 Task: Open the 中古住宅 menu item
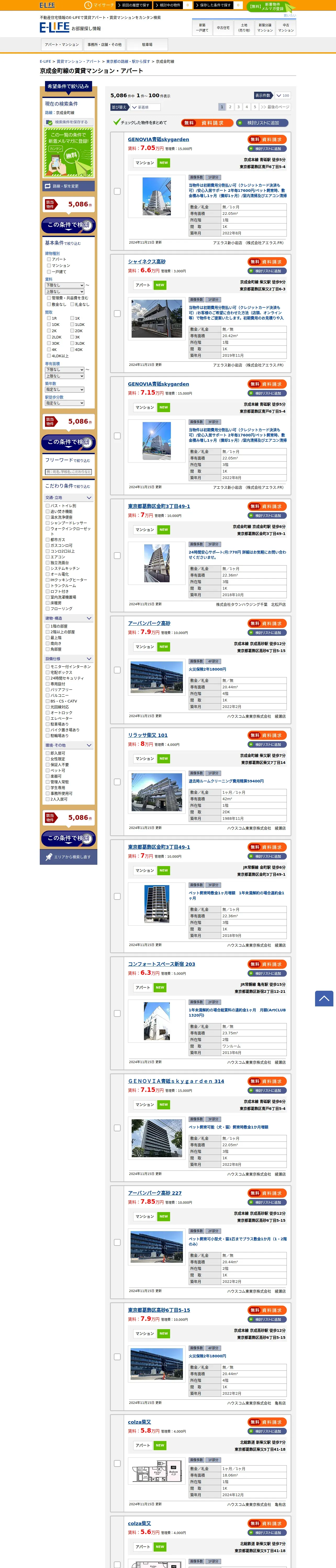tap(223, 27)
